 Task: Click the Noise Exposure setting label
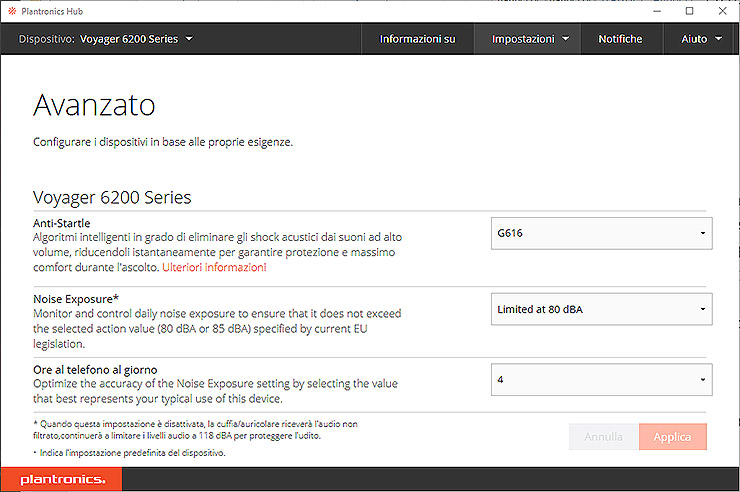click(76, 298)
